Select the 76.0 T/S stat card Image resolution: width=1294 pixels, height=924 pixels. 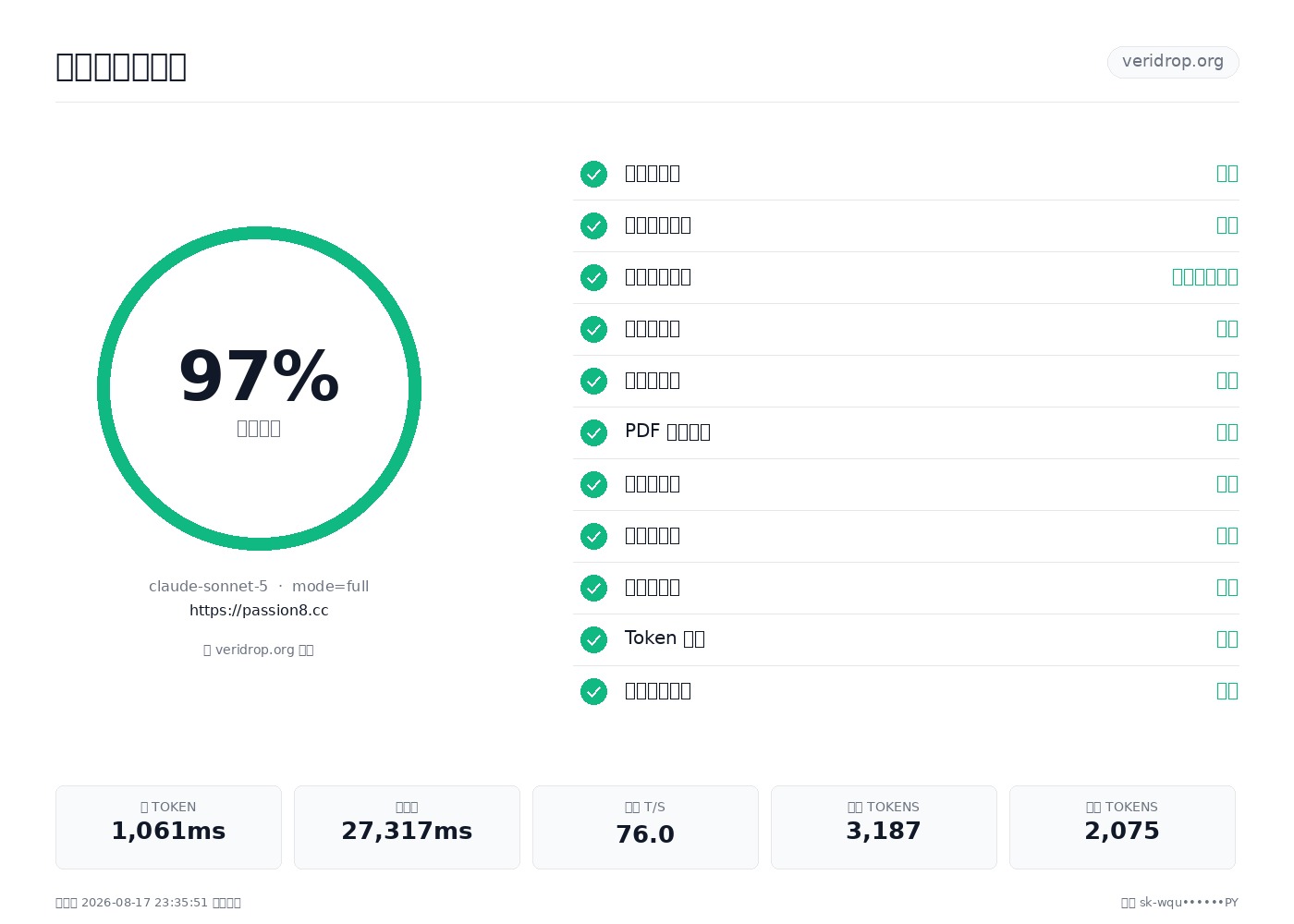pos(645,827)
